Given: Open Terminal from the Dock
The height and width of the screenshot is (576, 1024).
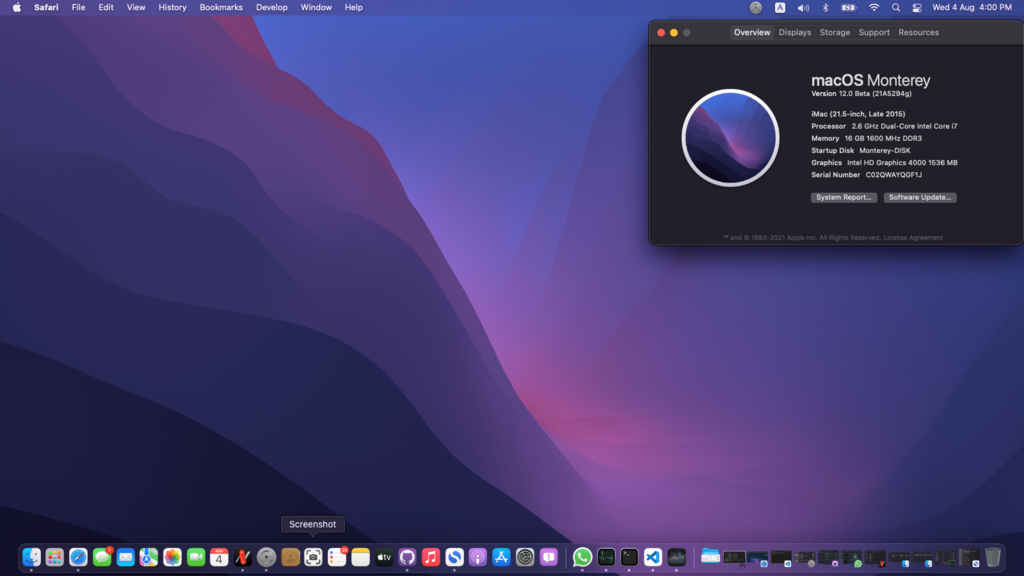Looking at the screenshot, I should click(630, 557).
